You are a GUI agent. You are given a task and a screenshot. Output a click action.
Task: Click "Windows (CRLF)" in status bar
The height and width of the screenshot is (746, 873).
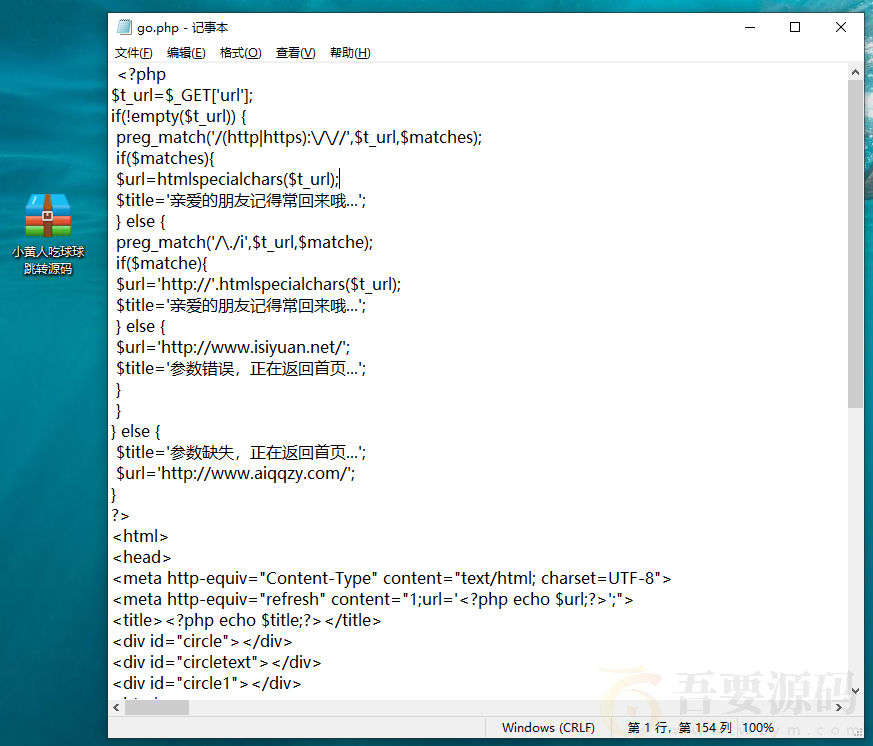click(548, 728)
